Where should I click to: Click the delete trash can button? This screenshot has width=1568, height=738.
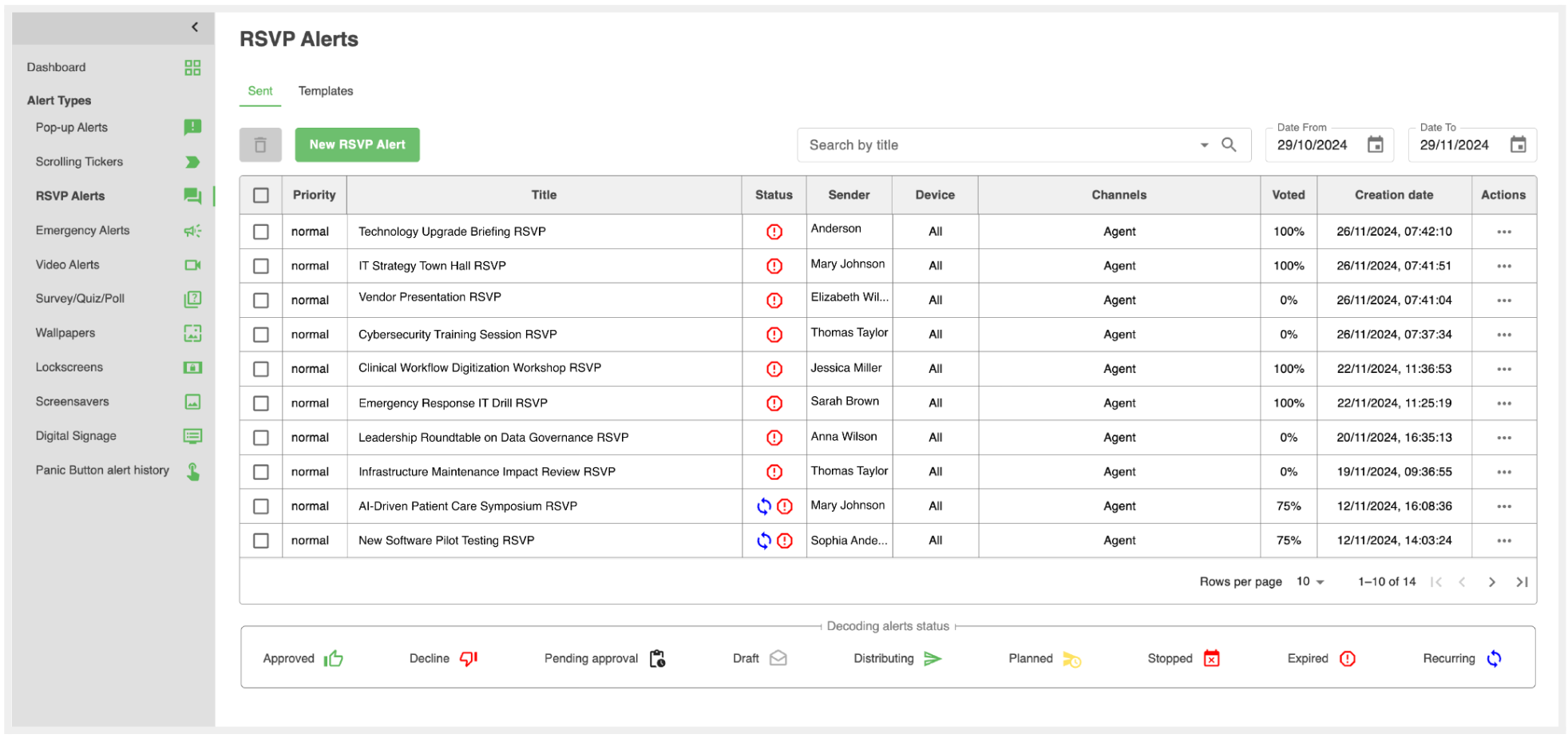260,145
